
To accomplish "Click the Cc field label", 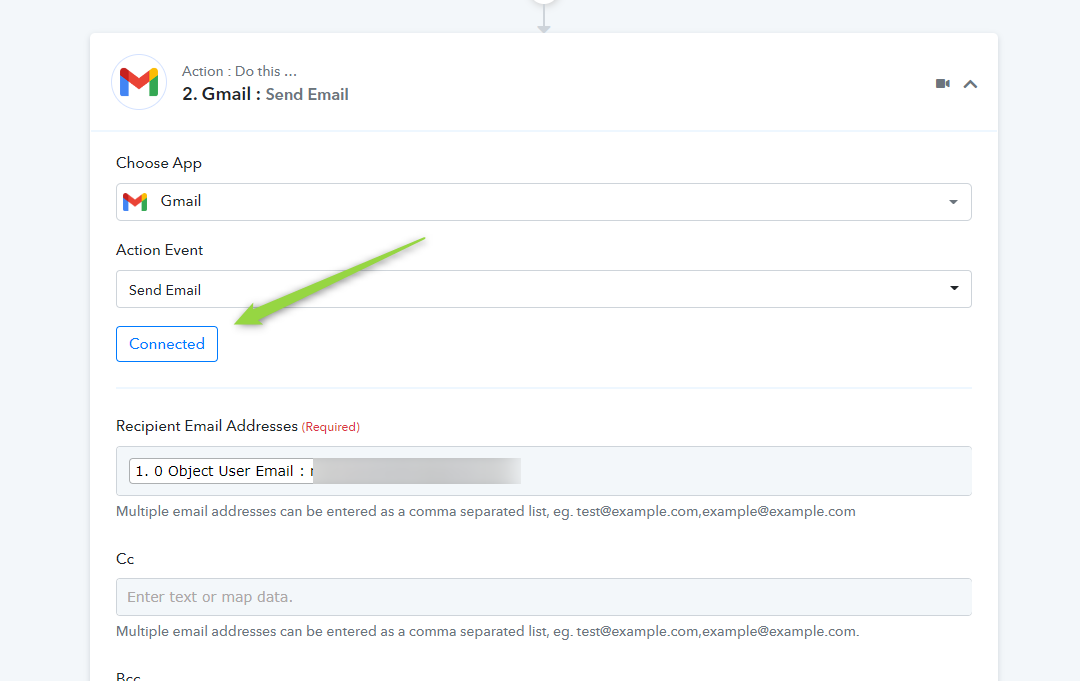I will pos(125,559).
